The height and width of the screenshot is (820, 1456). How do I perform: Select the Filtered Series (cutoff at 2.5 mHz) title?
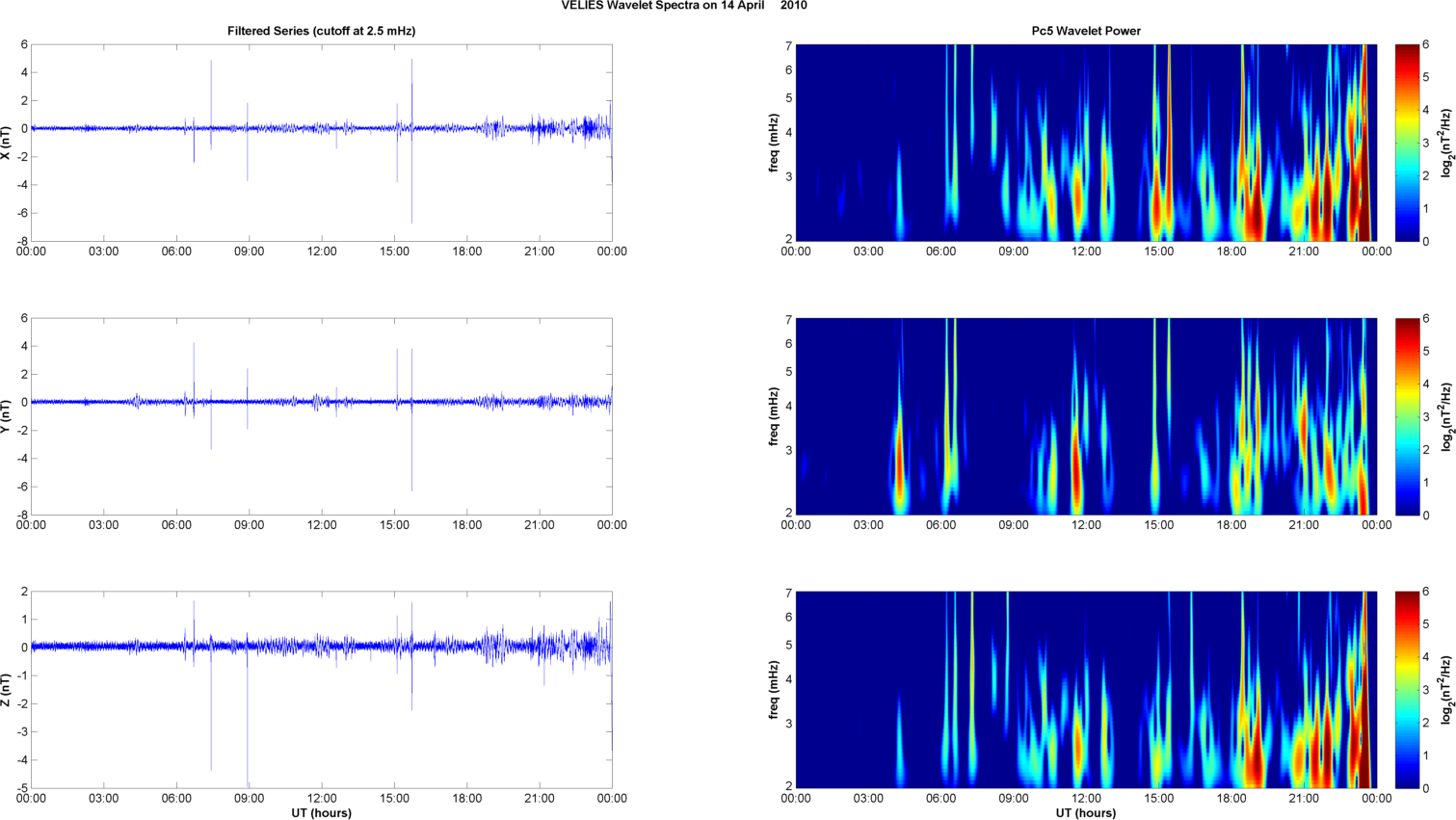coord(321,31)
